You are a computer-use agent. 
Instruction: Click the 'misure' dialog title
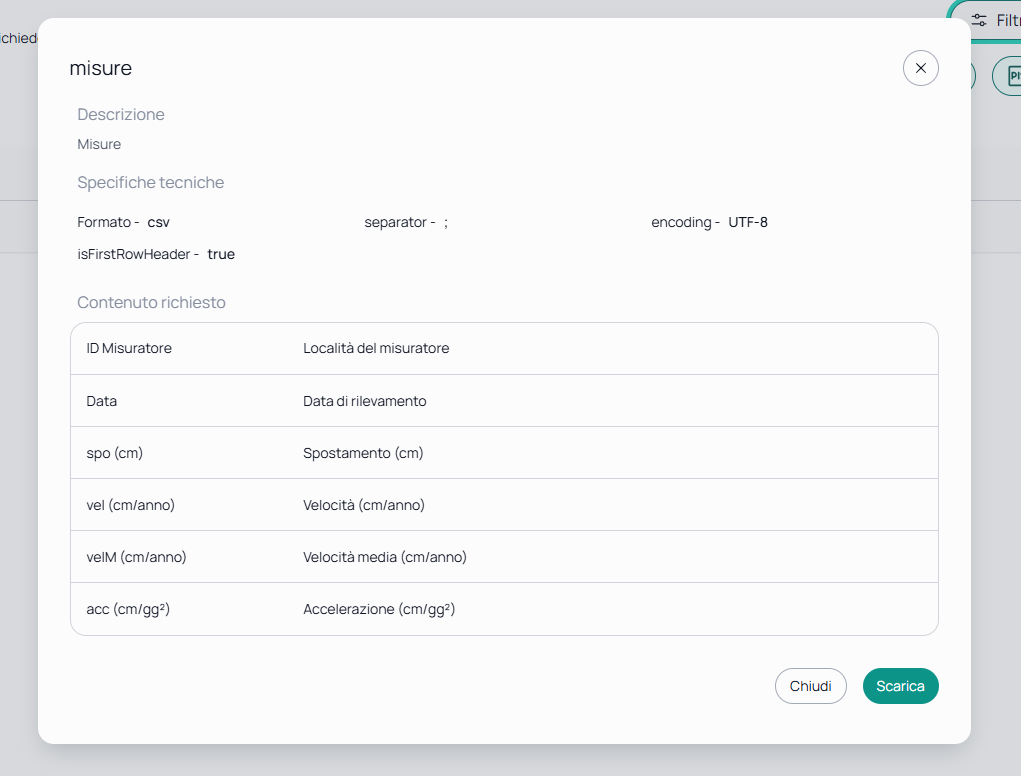101,68
